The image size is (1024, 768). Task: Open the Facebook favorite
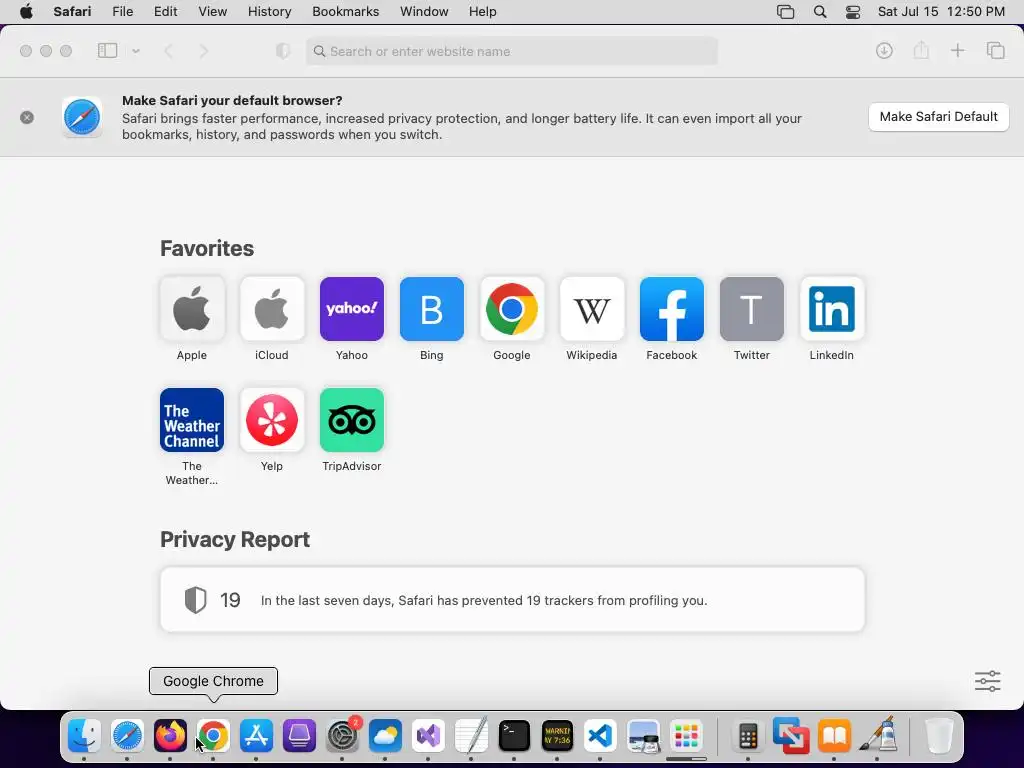(x=672, y=309)
